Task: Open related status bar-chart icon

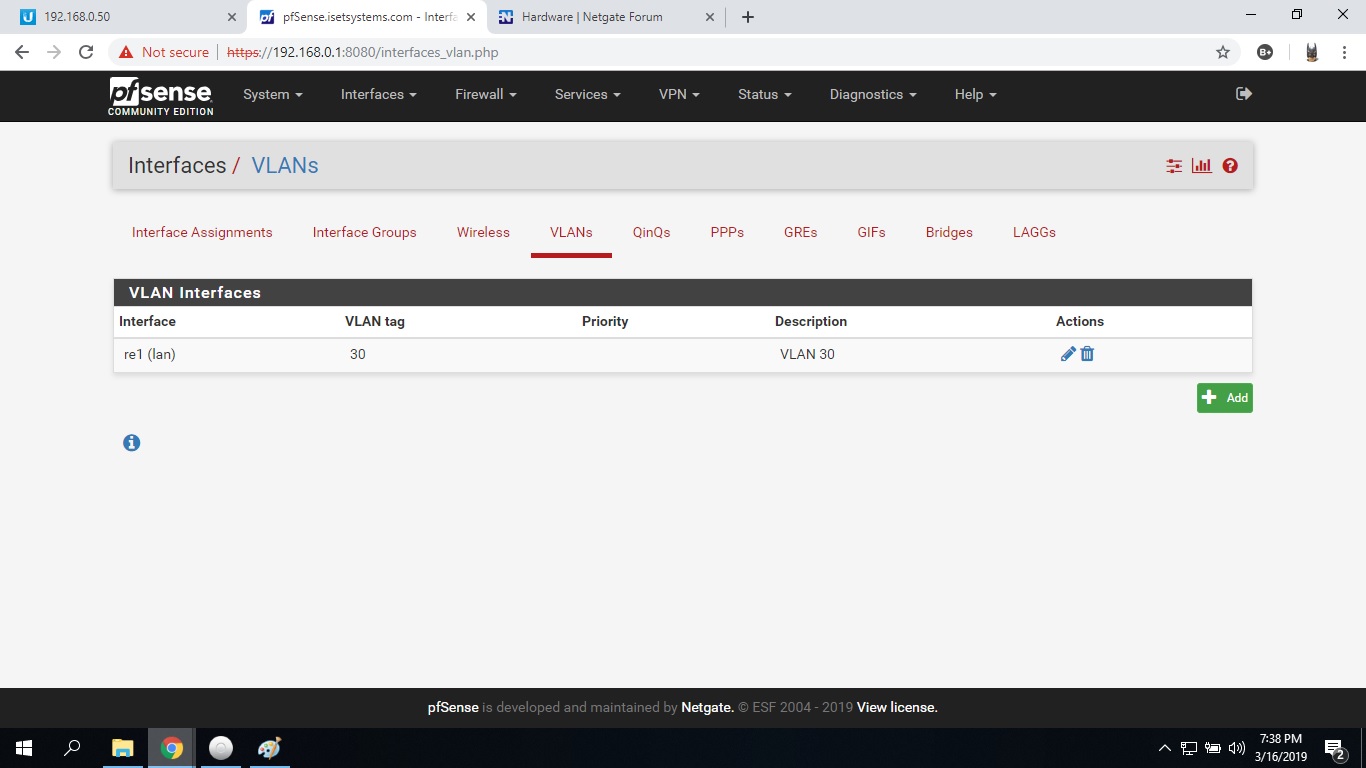Action: (x=1202, y=166)
